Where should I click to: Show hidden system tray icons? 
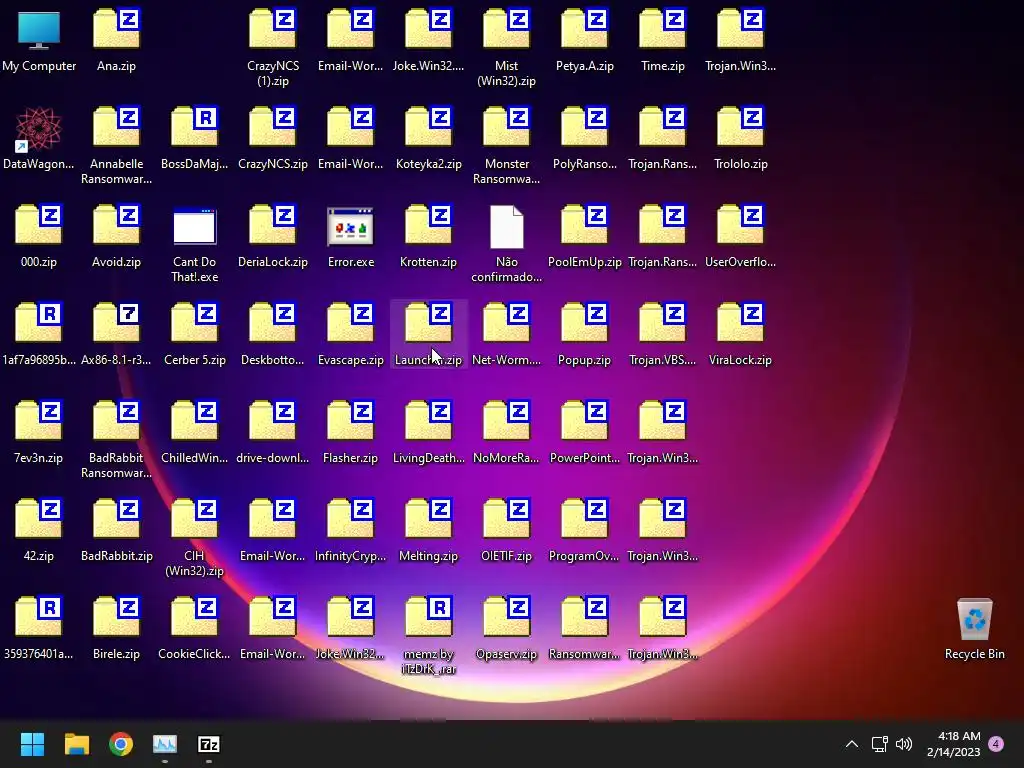[x=852, y=744]
